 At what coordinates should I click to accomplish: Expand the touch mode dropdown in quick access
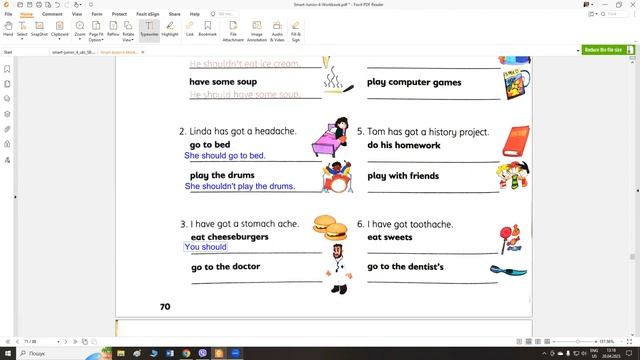81,4
